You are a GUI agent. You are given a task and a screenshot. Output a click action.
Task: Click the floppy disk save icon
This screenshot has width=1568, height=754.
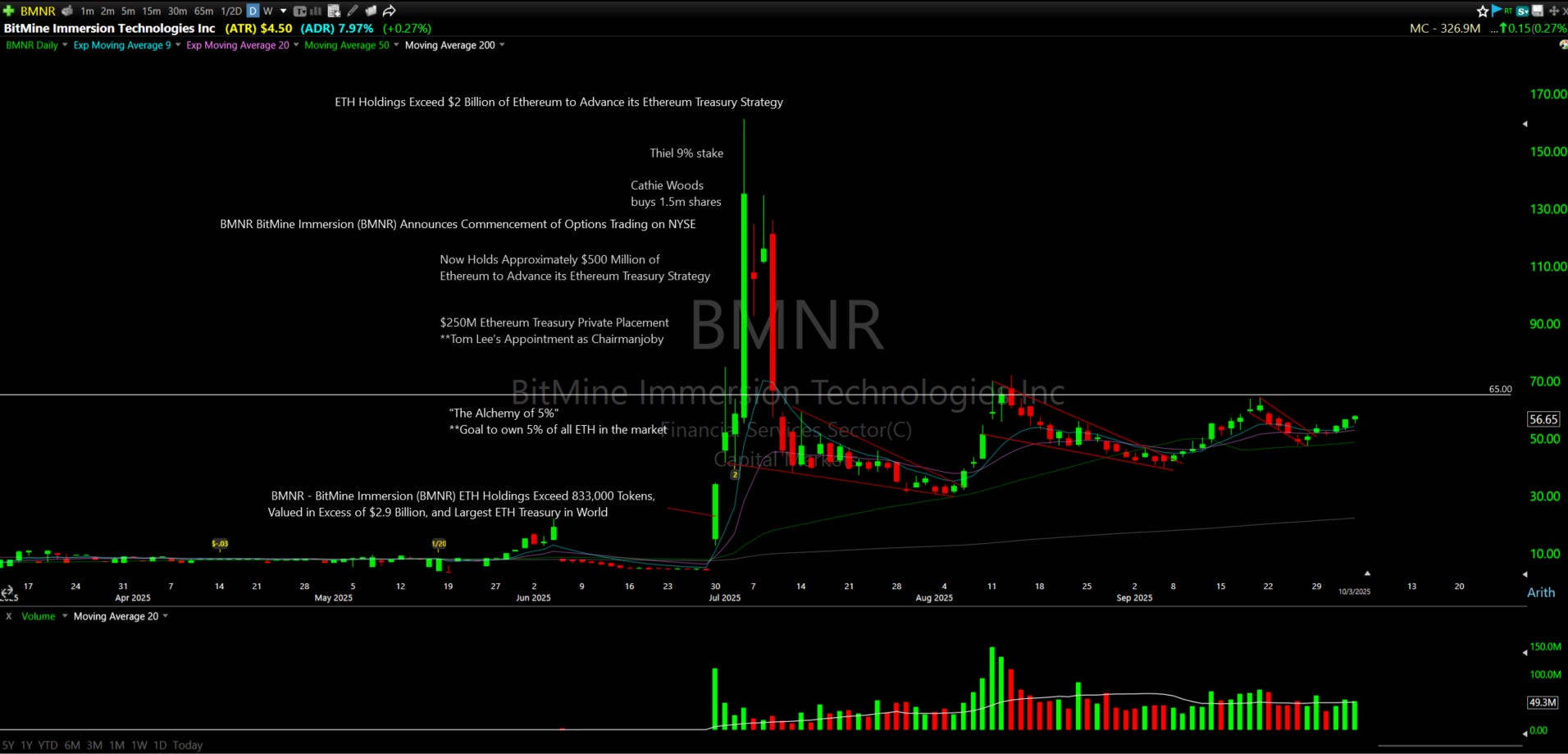click(x=1538, y=11)
